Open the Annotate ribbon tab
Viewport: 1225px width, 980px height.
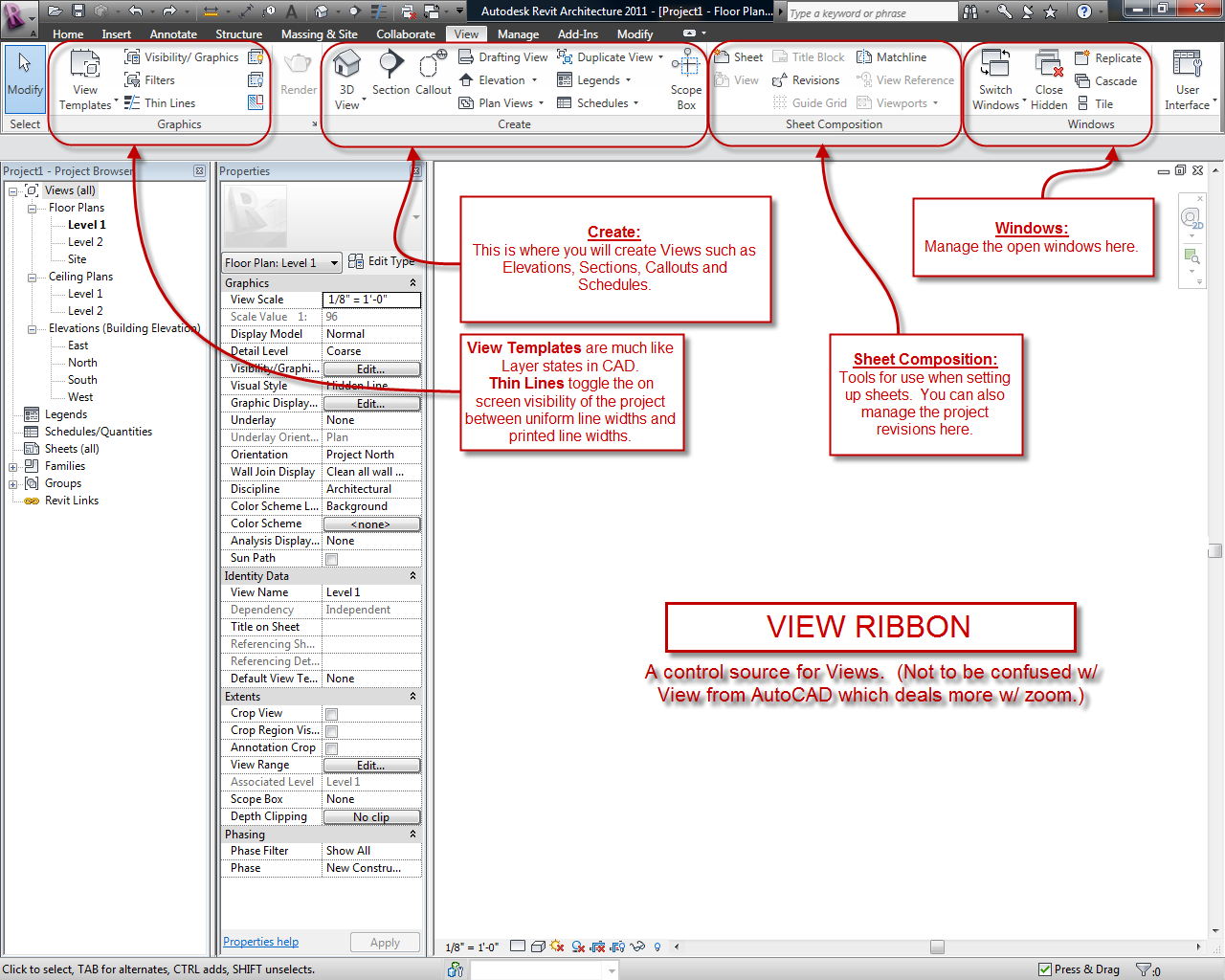[173, 33]
